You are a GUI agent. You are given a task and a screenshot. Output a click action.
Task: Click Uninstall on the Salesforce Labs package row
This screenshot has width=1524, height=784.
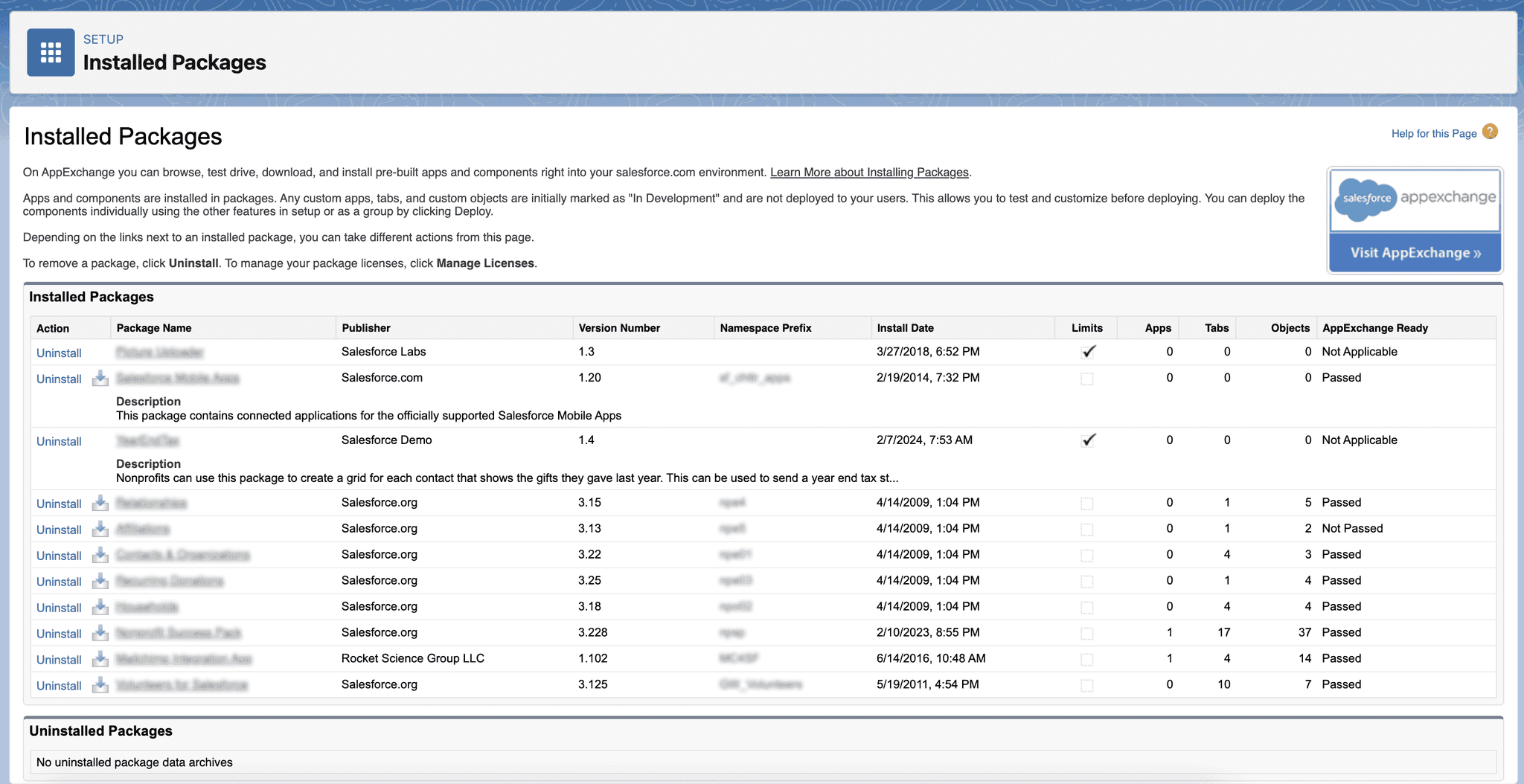point(58,353)
